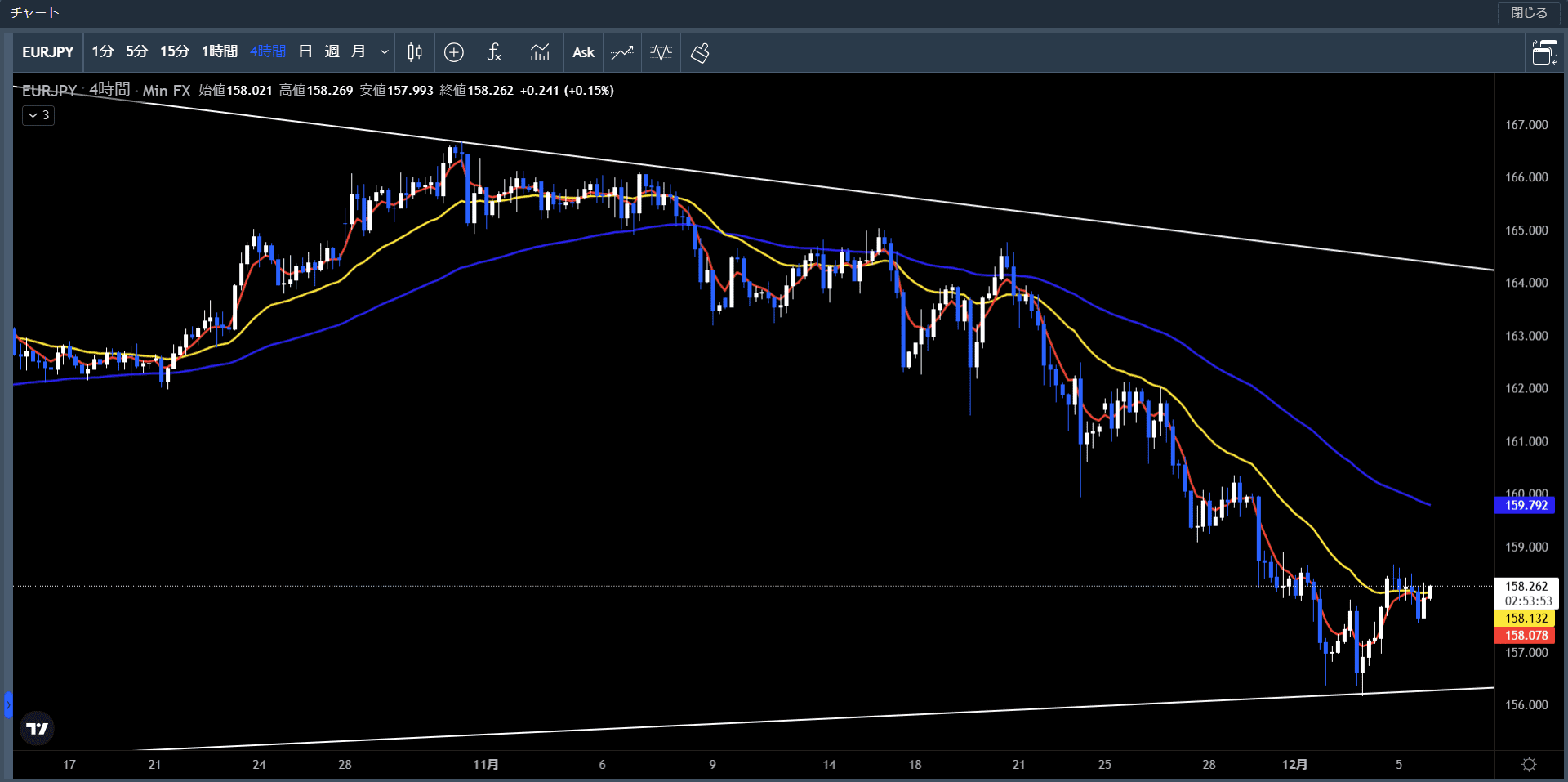This screenshot has height=782, width=1568.
Task: Open chart settings gear icon
Action: (1529, 764)
